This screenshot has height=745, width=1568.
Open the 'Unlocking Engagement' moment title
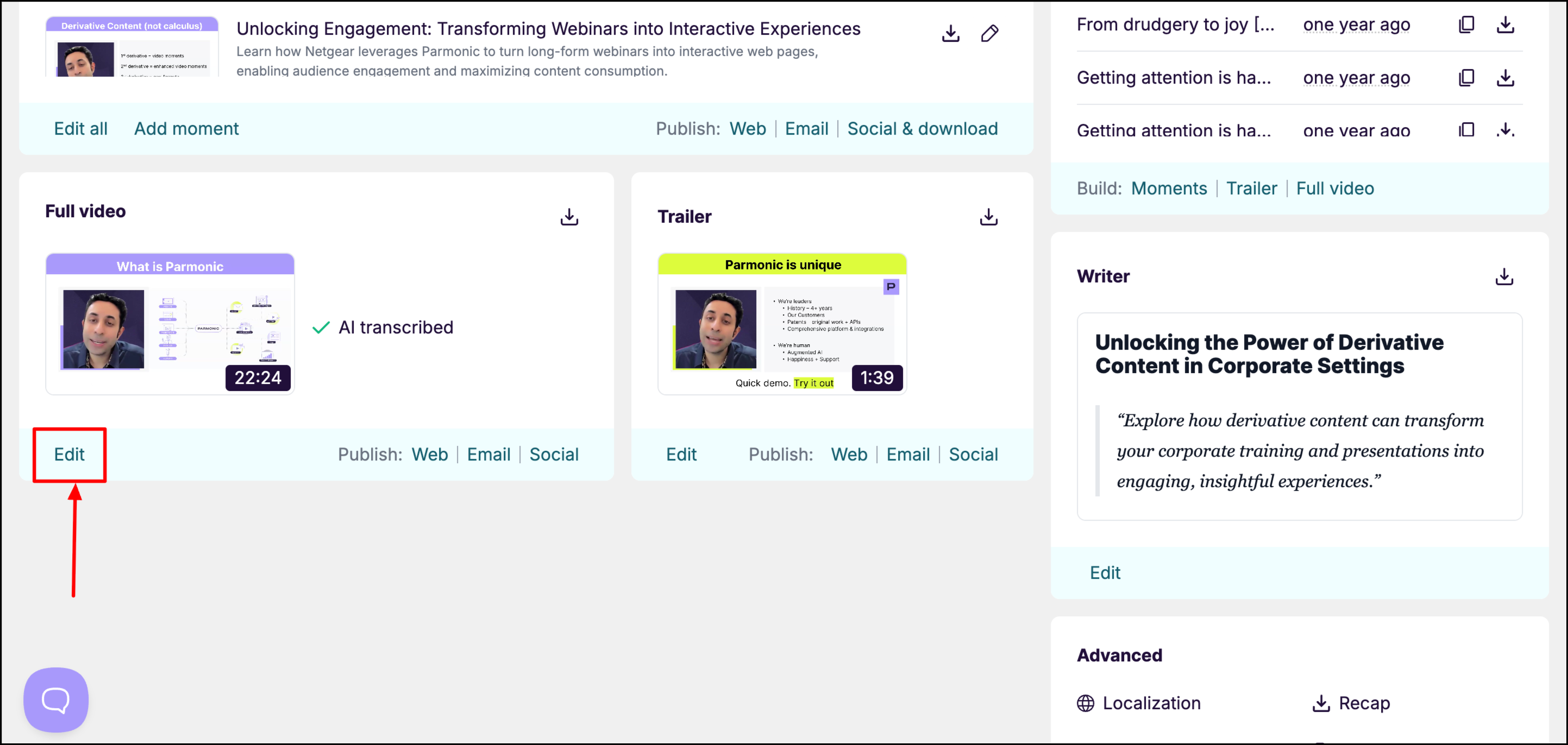[x=548, y=29]
